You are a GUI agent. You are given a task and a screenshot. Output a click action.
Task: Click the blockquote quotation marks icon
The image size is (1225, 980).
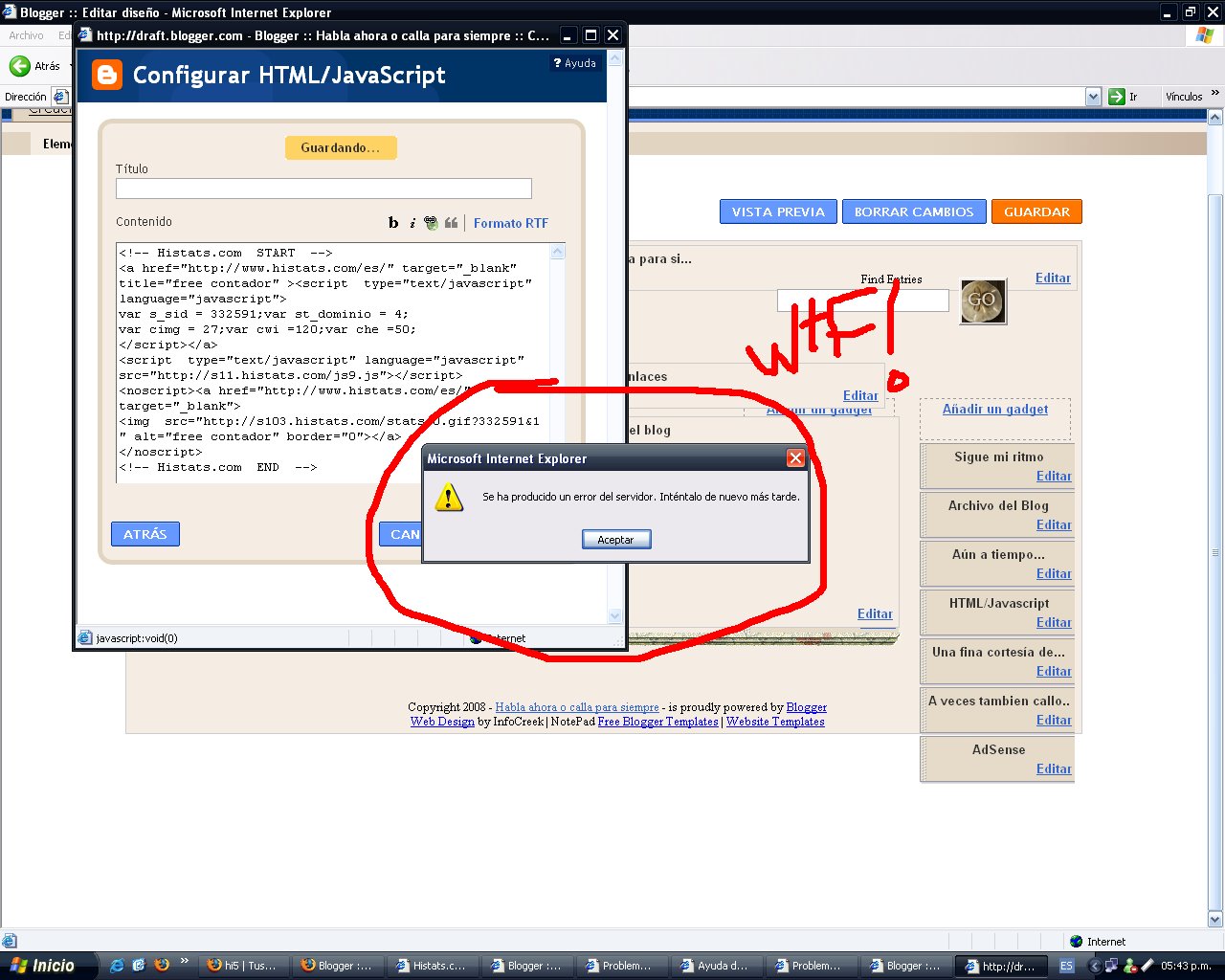(451, 223)
